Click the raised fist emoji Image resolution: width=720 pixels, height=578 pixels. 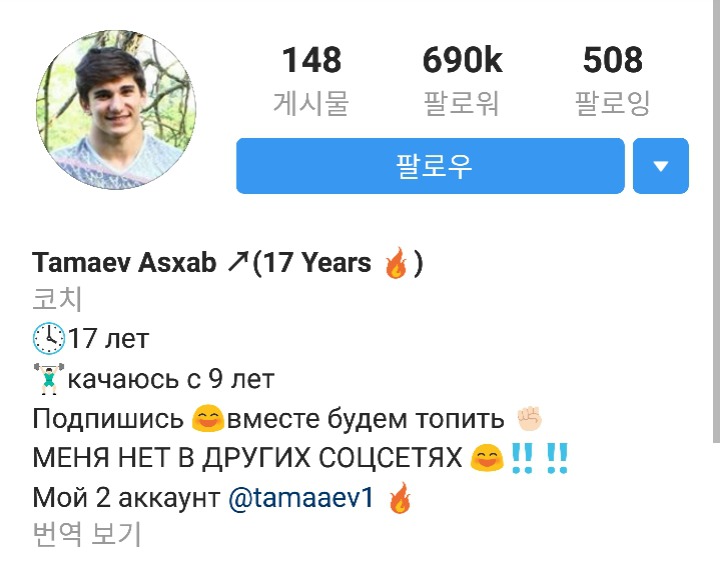pos(529,418)
